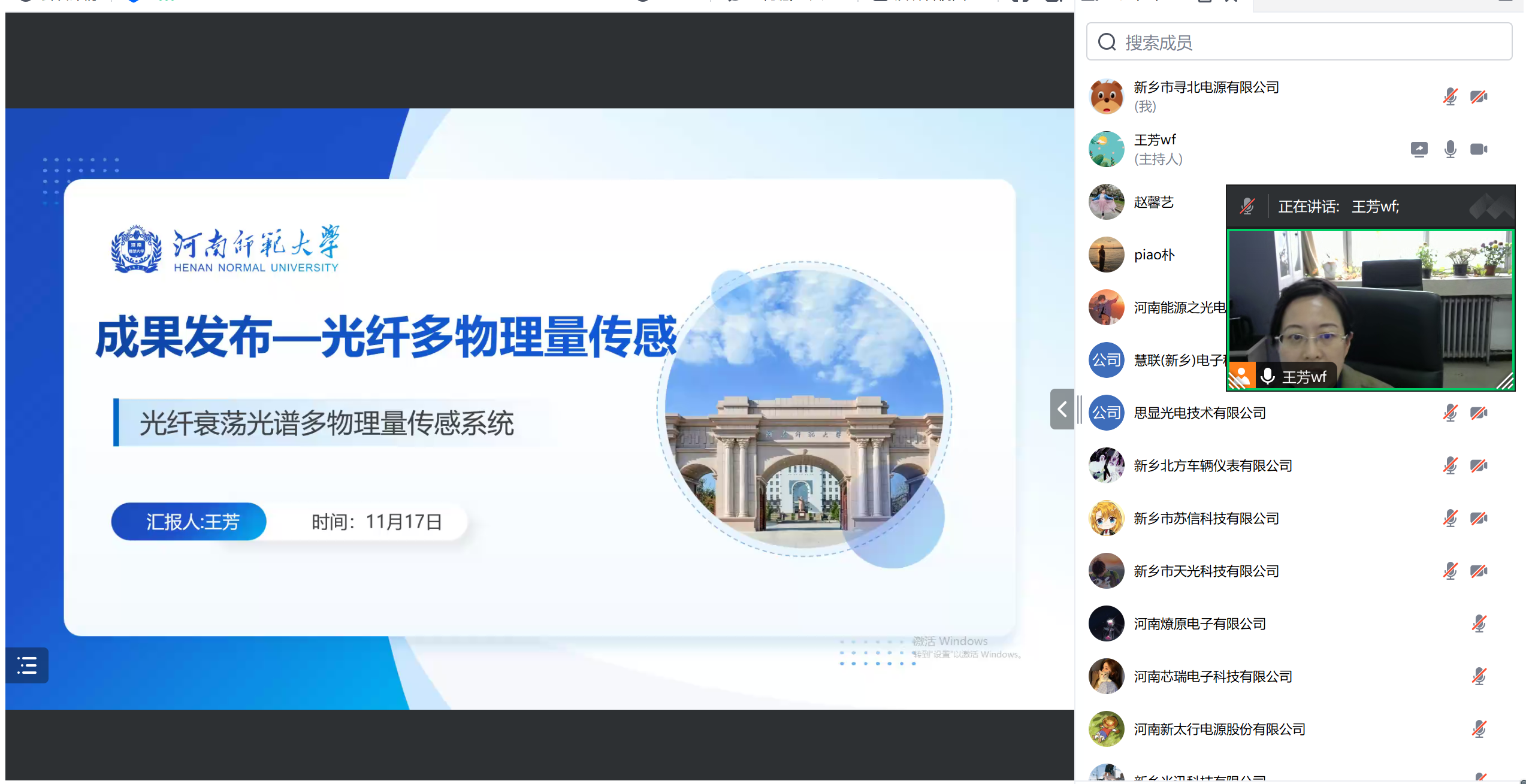Click the search members input field
Screen dimensions: 1526x784
[1300, 43]
